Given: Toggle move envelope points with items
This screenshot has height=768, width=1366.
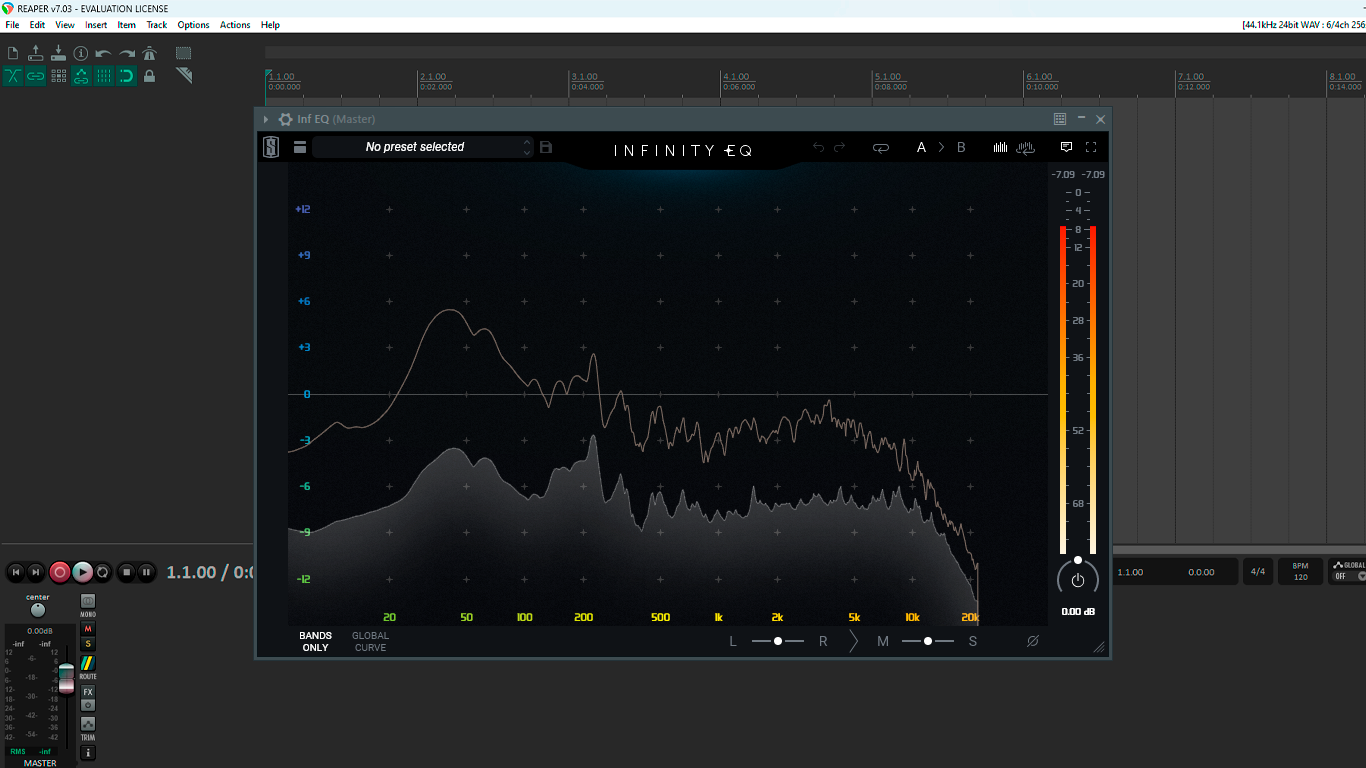Looking at the screenshot, I should click(81, 76).
